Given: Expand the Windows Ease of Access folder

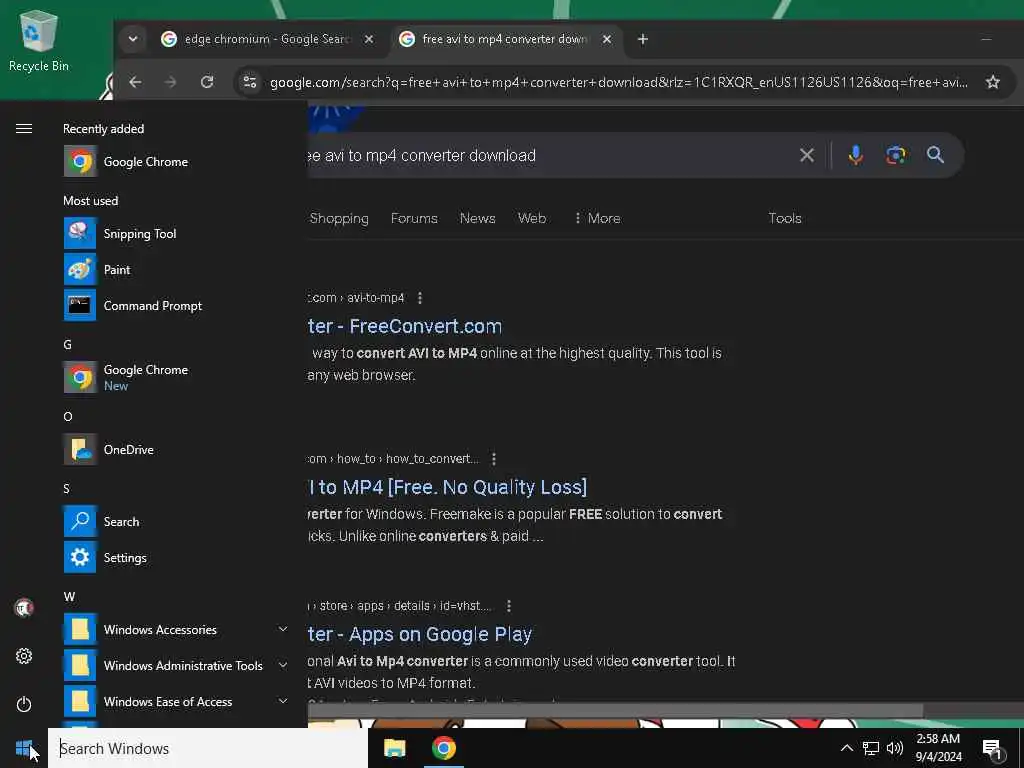Looking at the screenshot, I should (x=176, y=701).
